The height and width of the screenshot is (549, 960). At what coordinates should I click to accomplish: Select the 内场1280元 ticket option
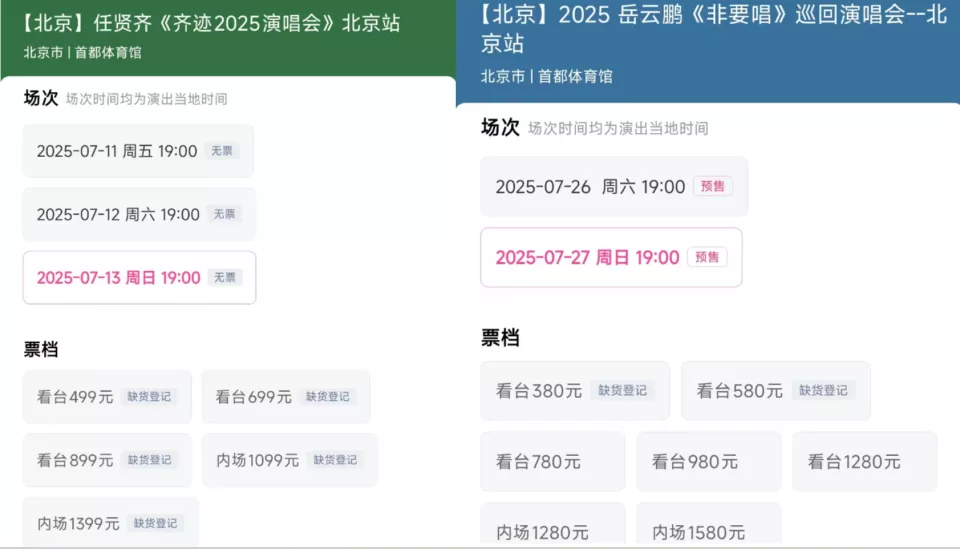pyautogui.click(x=552, y=530)
